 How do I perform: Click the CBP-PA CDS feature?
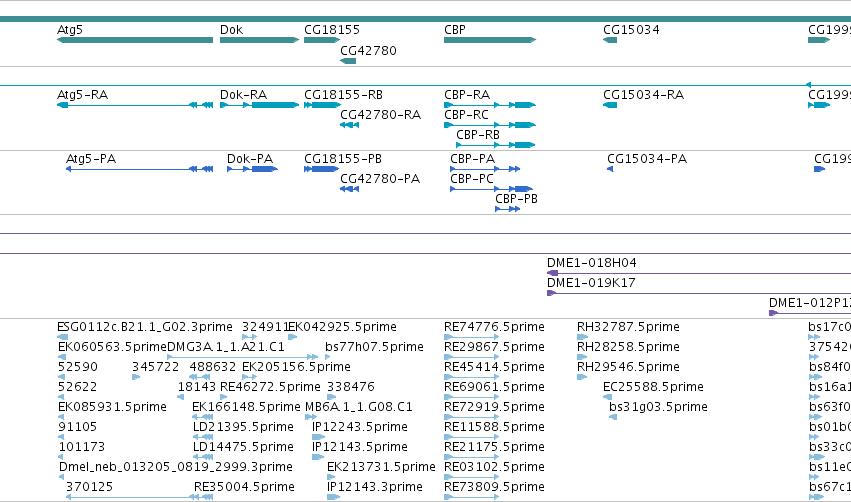click(x=485, y=169)
